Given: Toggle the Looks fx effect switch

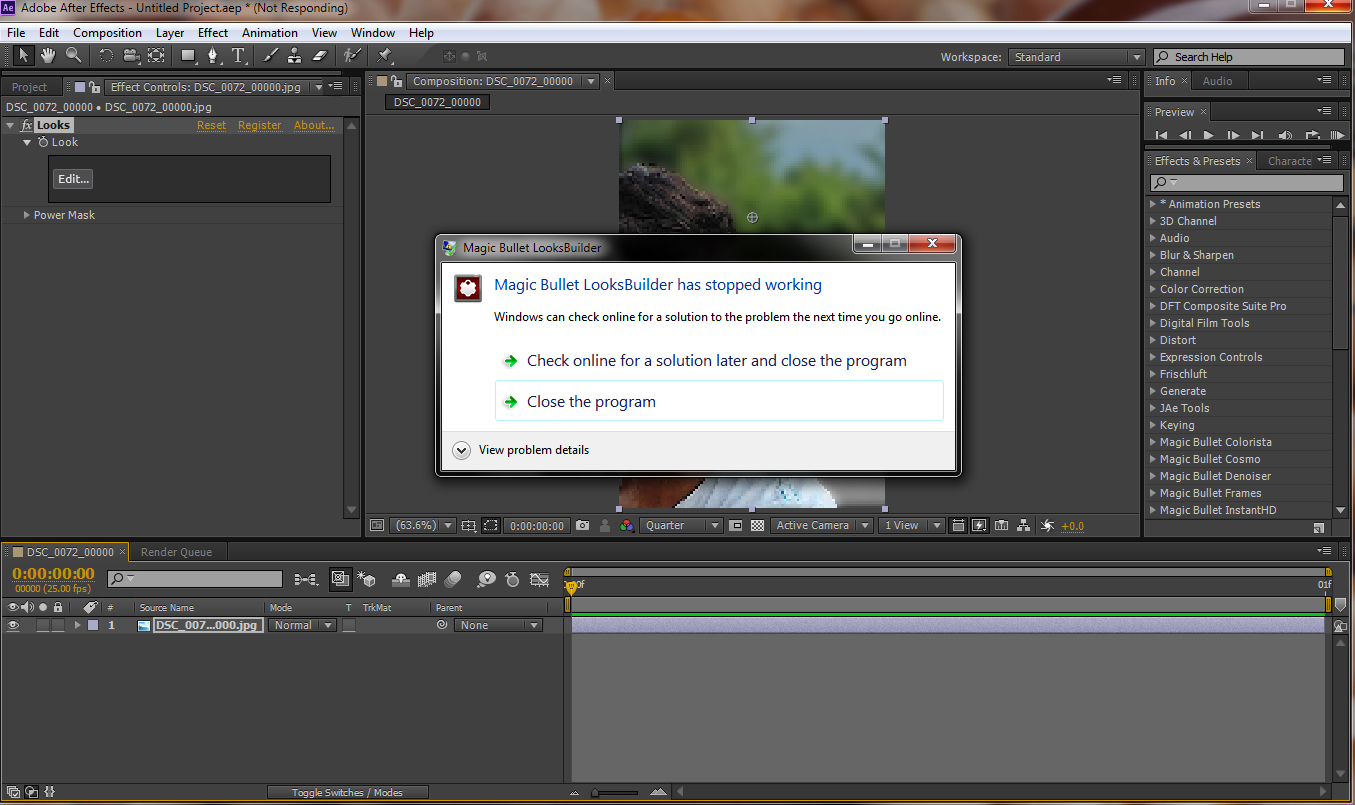Looking at the screenshot, I should point(27,125).
